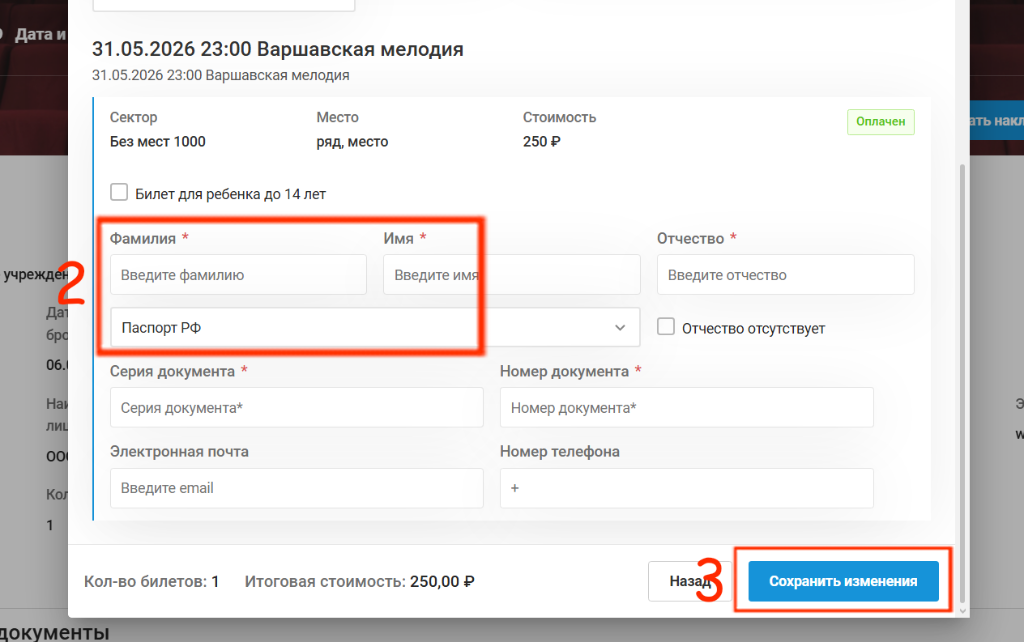Focus the Введите email input field

(296, 488)
